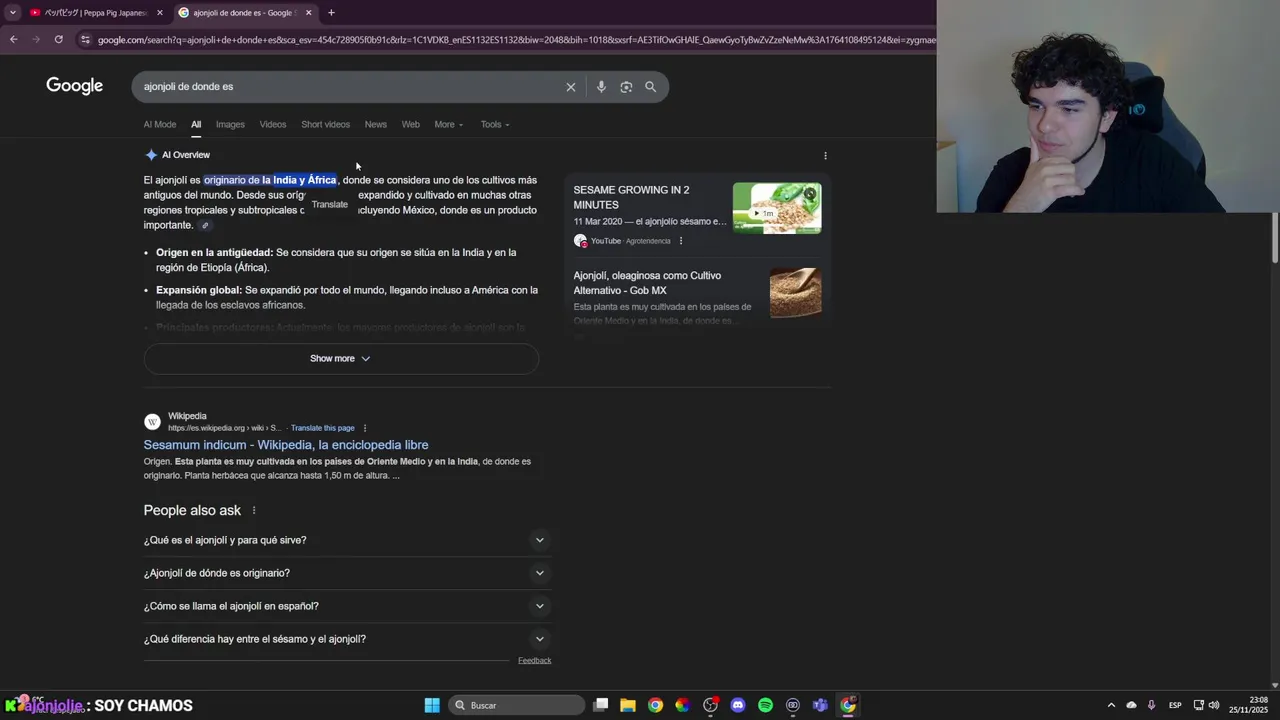Image resolution: width=1280 pixels, height=720 pixels.
Task: Click the 'AI Overview' heading label
Action: click(x=186, y=156)
